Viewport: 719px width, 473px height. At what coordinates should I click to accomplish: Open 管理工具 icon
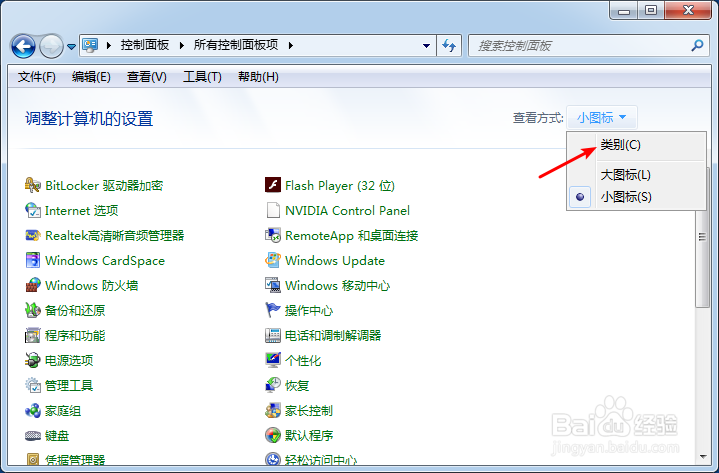[33, 385]
